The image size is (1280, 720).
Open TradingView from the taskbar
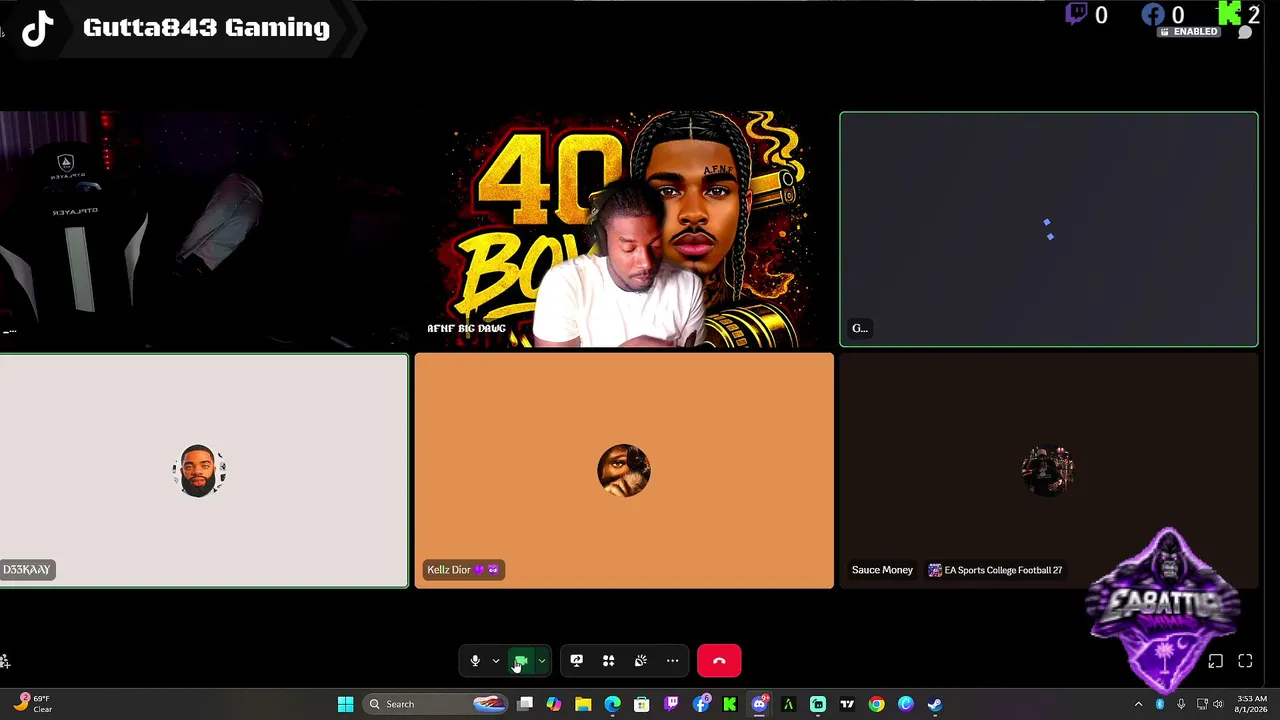[x=847, y=704]
